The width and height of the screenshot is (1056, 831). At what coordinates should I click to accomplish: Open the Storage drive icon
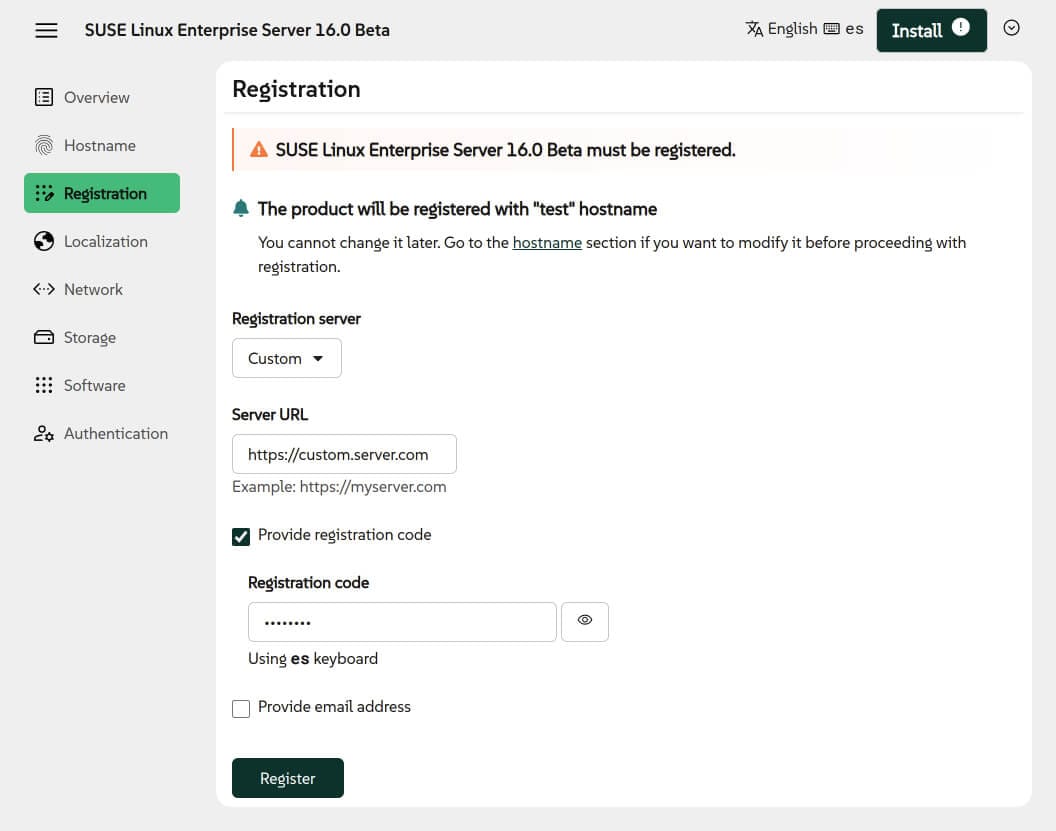[x=44, y=337]
